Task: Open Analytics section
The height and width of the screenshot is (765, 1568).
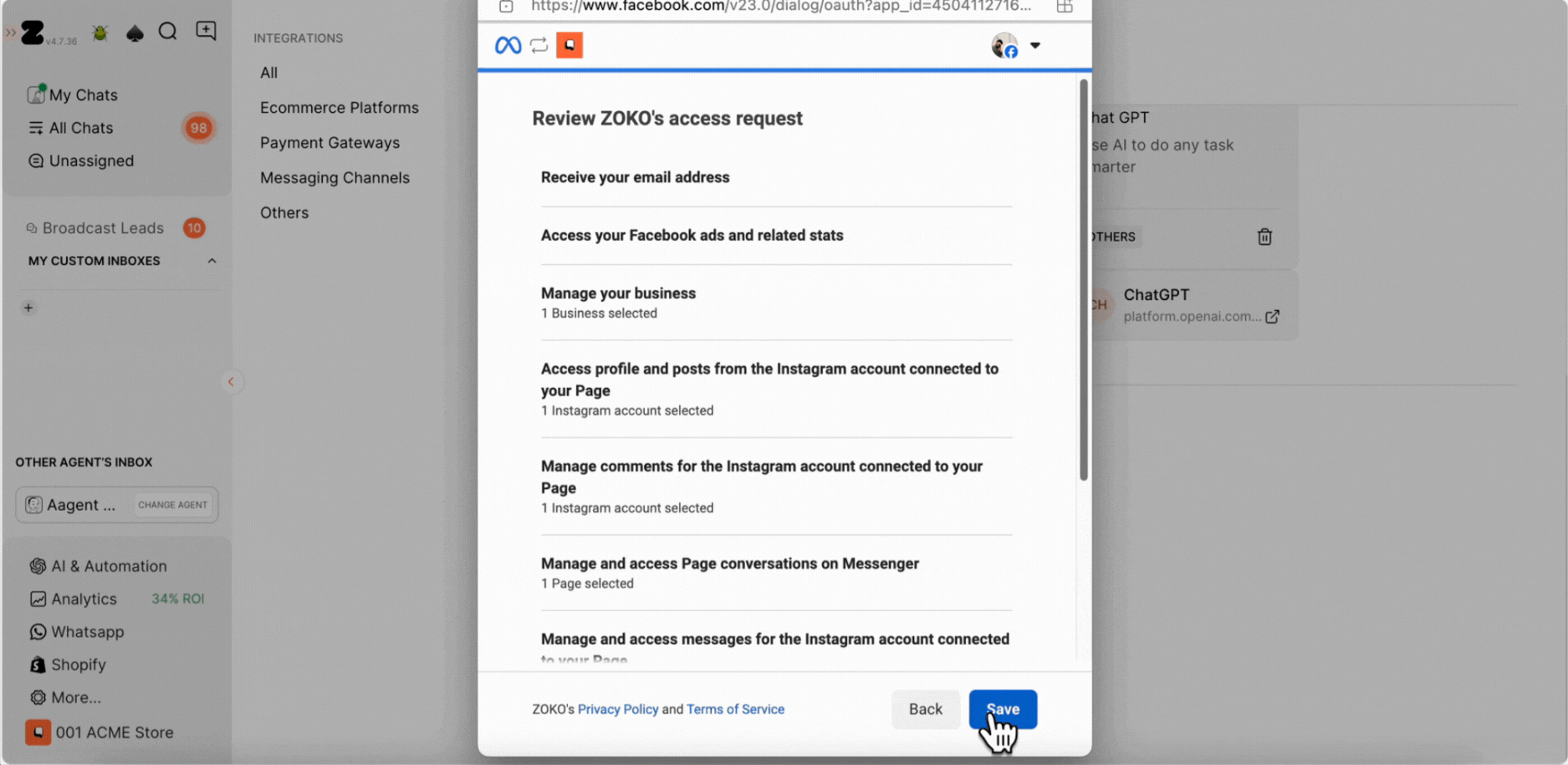Action: tap(84, 599)
